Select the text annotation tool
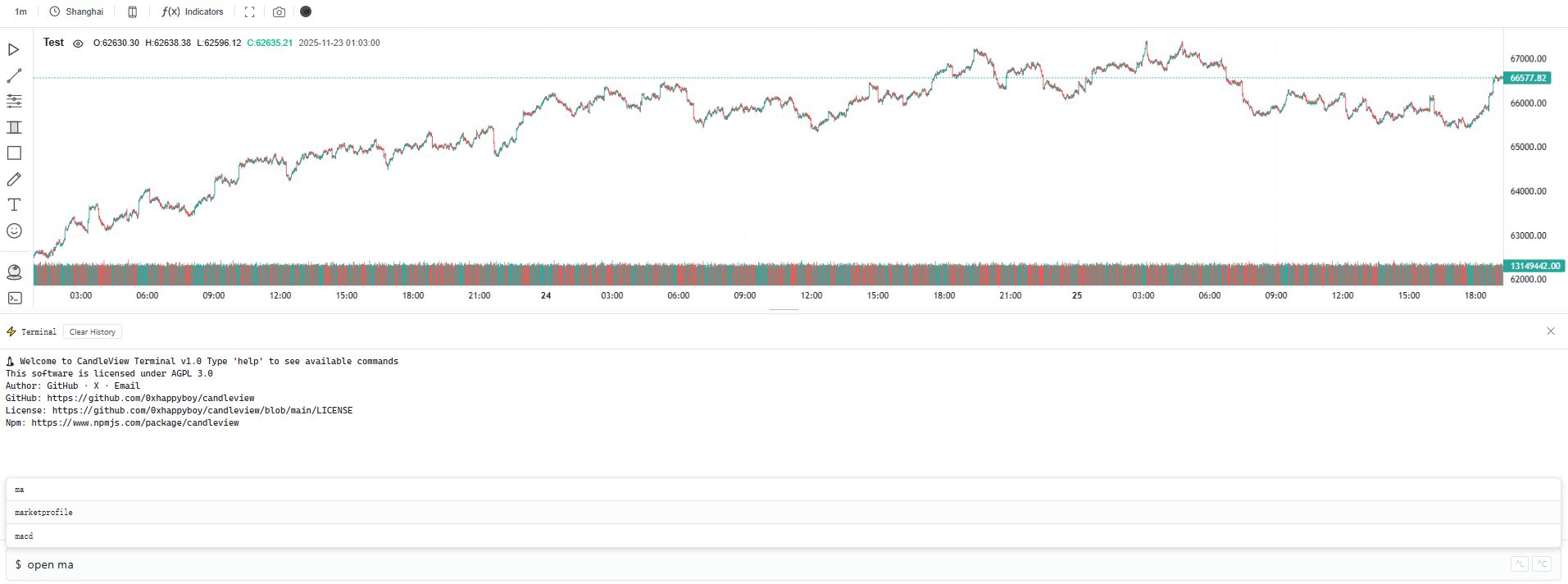The height and width of the screenshot is (584, 1568). pos(14,205)
